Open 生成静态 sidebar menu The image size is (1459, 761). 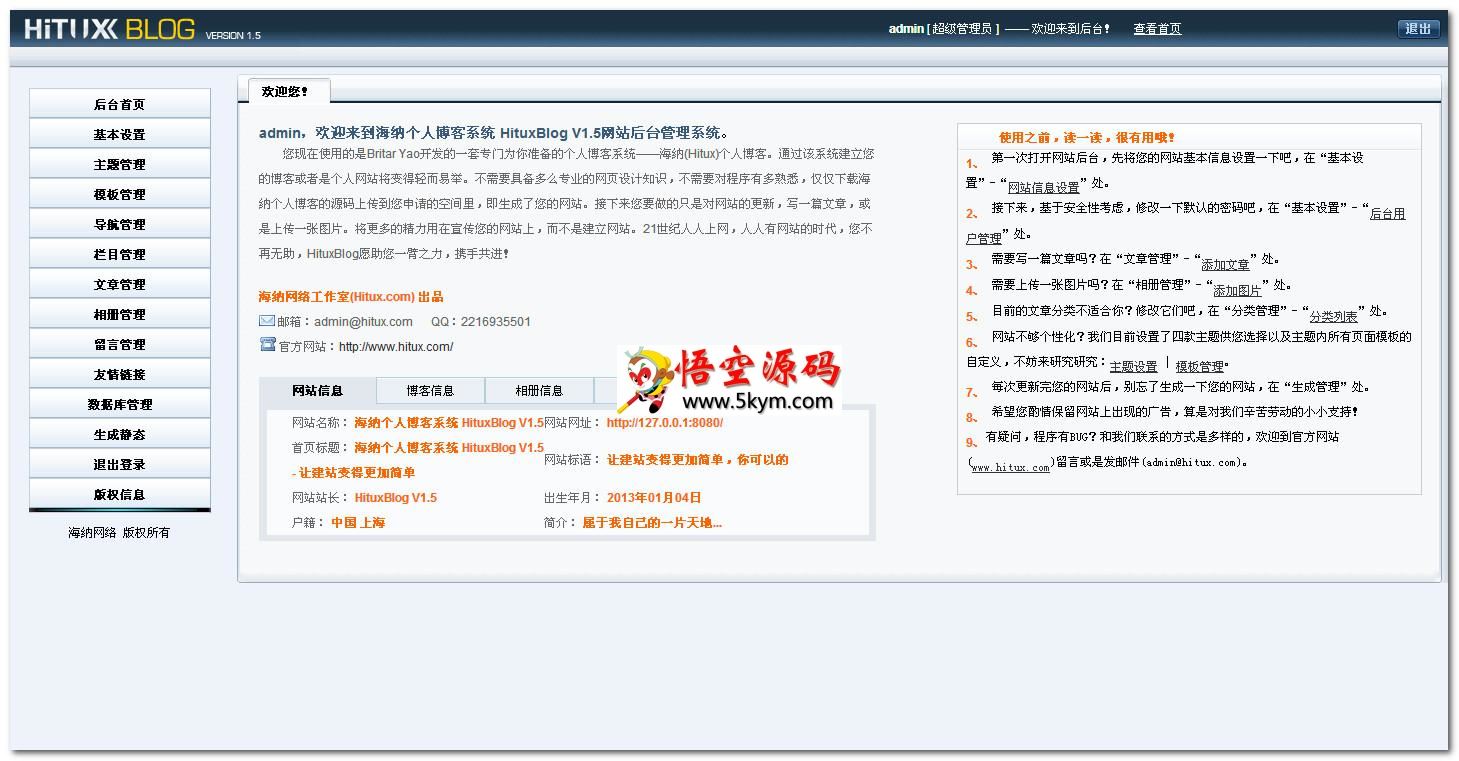120,434
